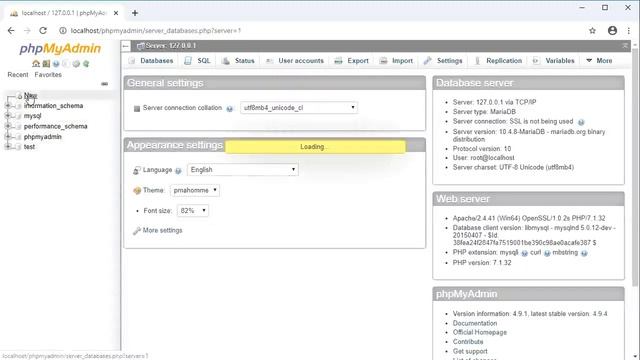Screen dimensions: 640x360
Task: Click the wrench icon beside More settings
Action: pyautogui.click(x=137, y=231)
